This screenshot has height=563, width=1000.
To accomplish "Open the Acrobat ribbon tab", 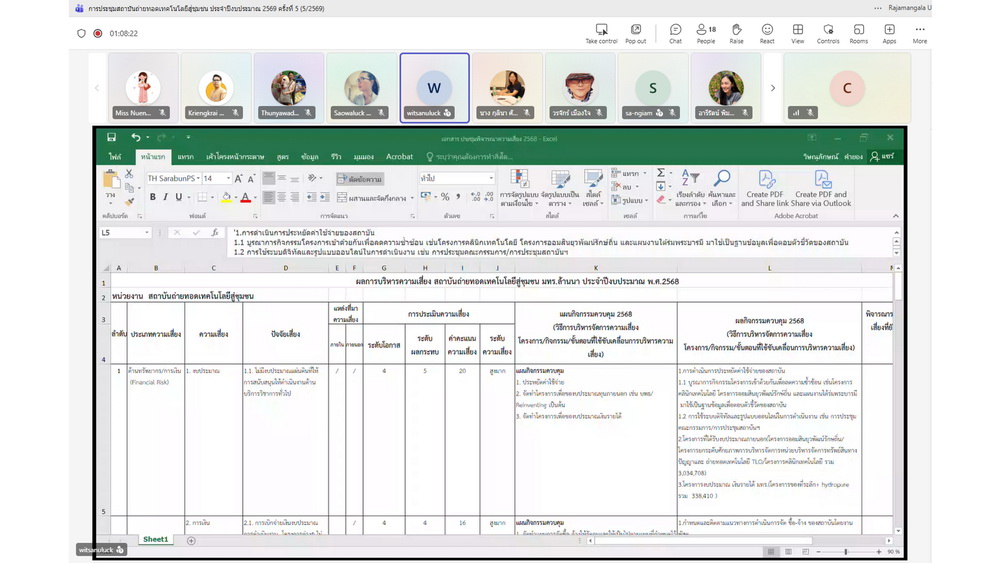I will point(399,157).
